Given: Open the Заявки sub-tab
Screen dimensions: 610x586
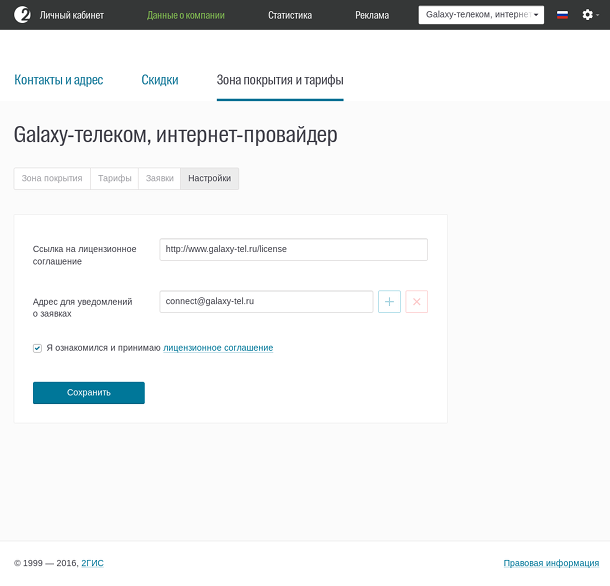Looking at the screenshot, I should coord(160,179).
